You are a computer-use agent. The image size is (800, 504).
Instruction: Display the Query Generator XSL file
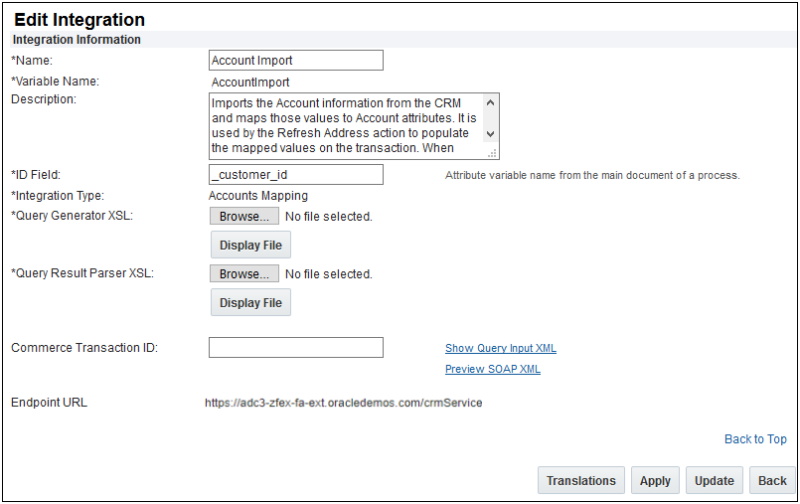click(251, 245)
